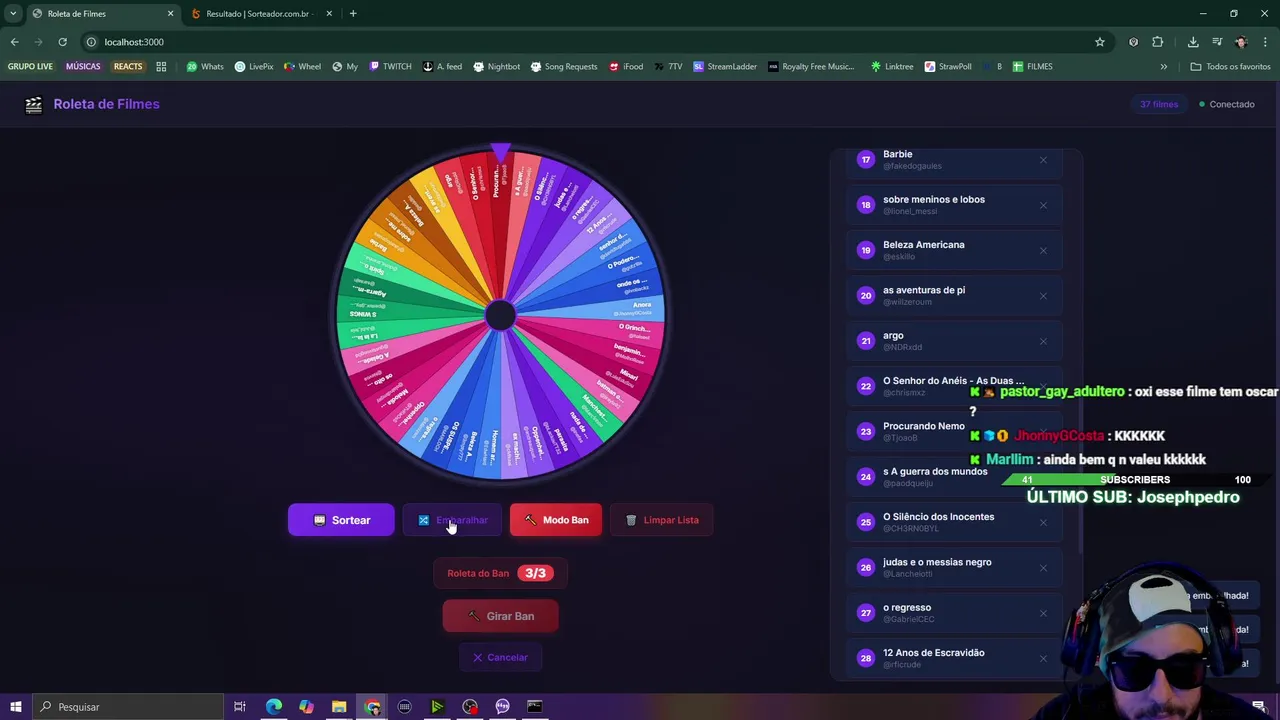Open the browser extensions menu
The image size is (1280, 720).
(x=1158, y=42)
